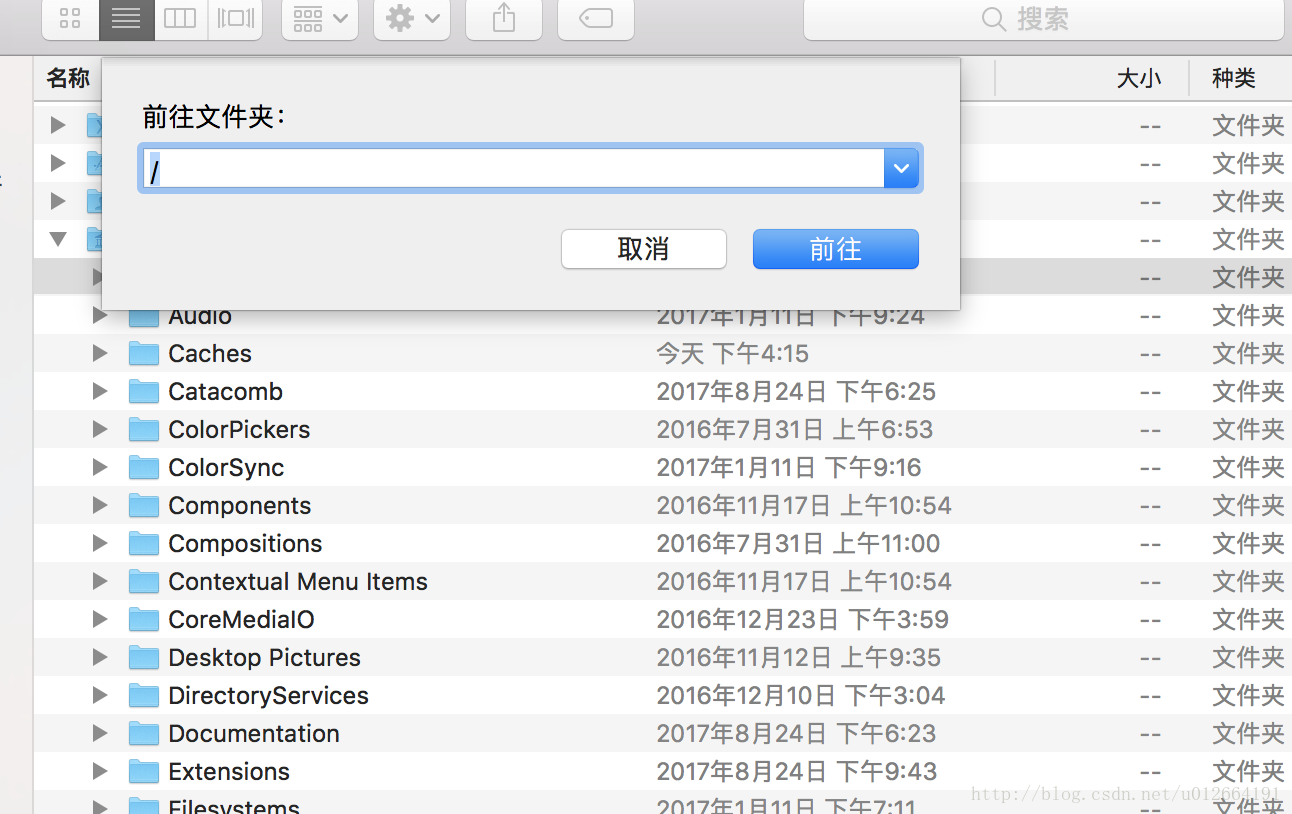This screenshot has height=814, width=1292.
Task: Expand the CoreMediaIO folder
Action: click(x=99, y=619)
